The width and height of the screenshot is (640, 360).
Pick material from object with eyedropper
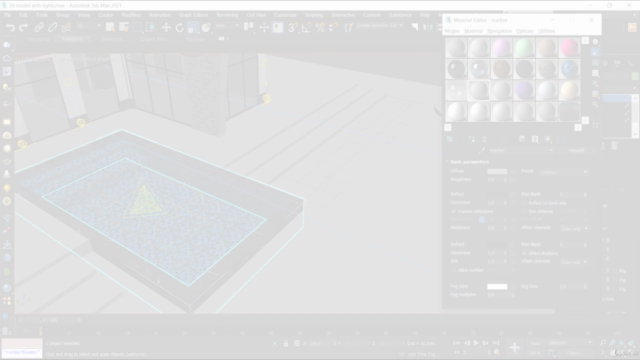coord(482,151)
